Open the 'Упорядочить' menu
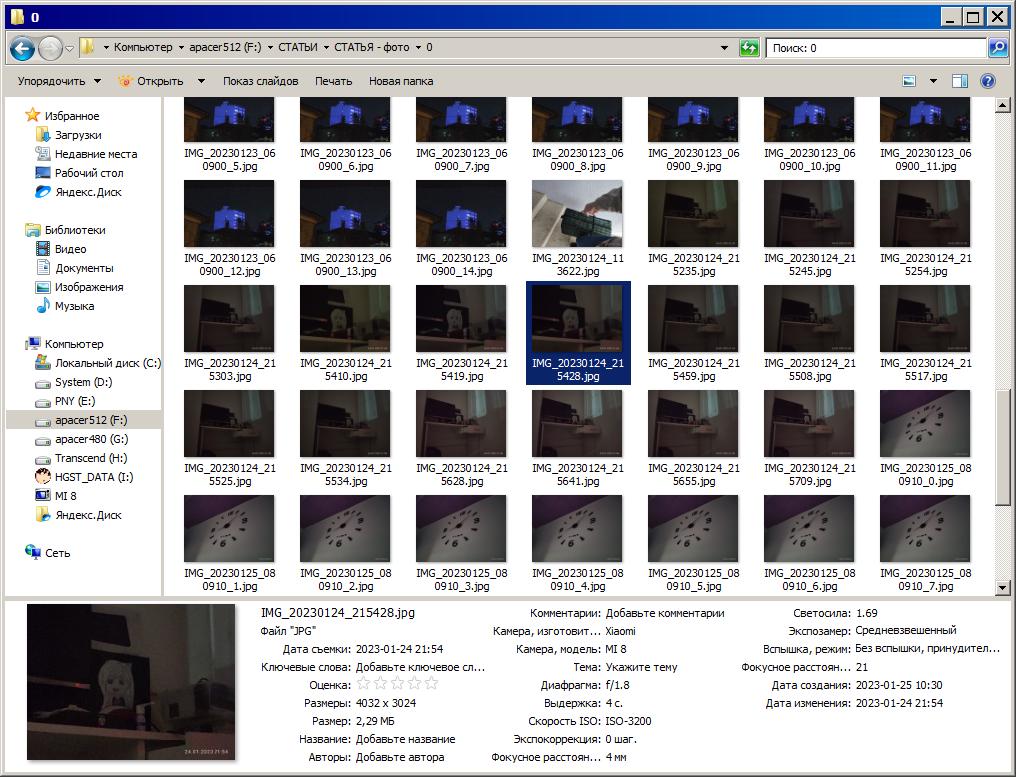This screenshot has height=777, width=1016. tap(59, 81)
